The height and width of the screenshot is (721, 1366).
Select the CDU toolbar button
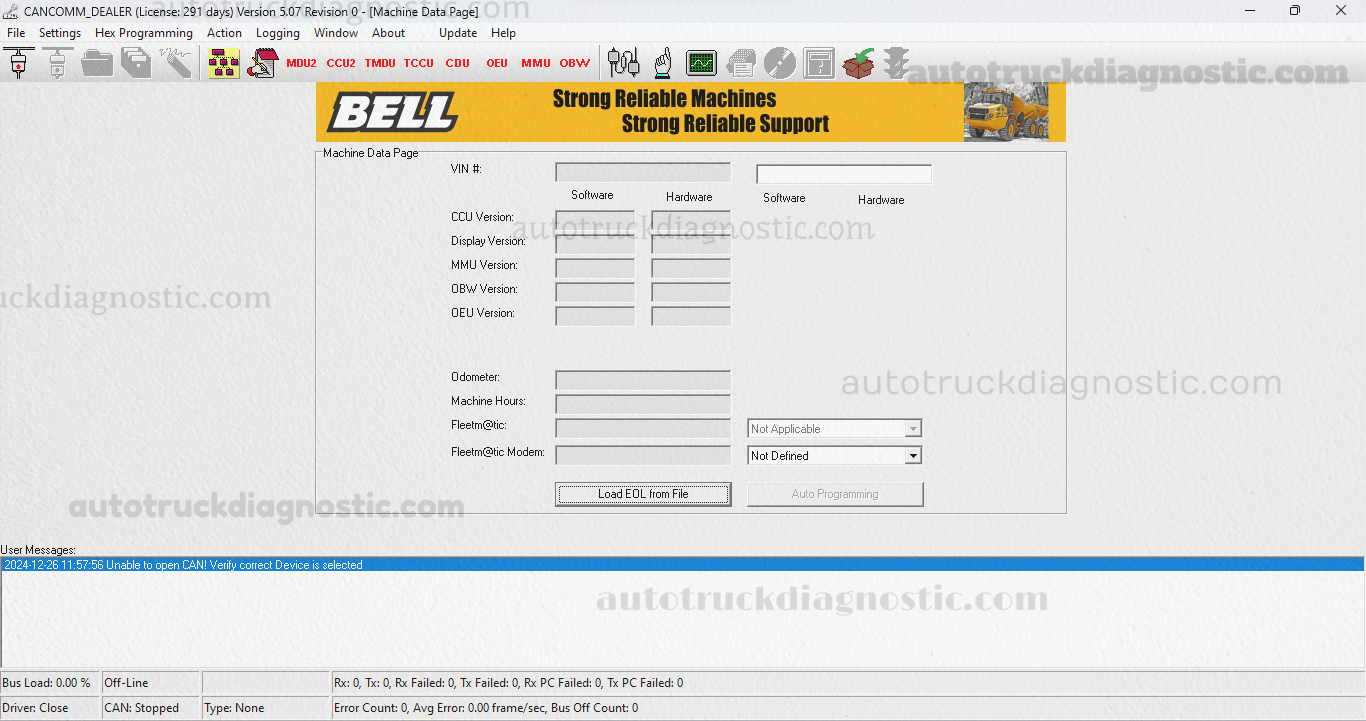[x=458, y=63]
